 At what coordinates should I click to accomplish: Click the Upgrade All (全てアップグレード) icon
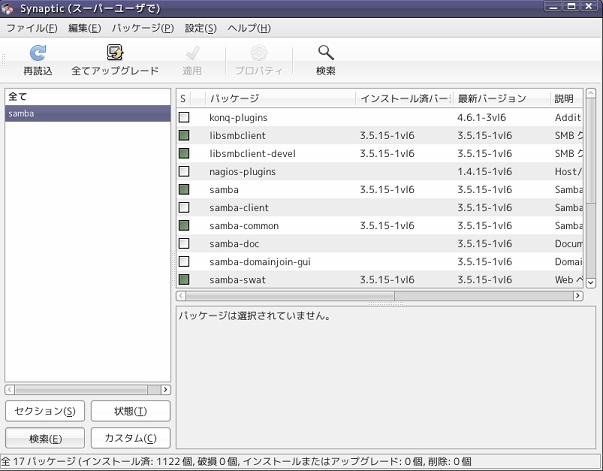point(115,53)
